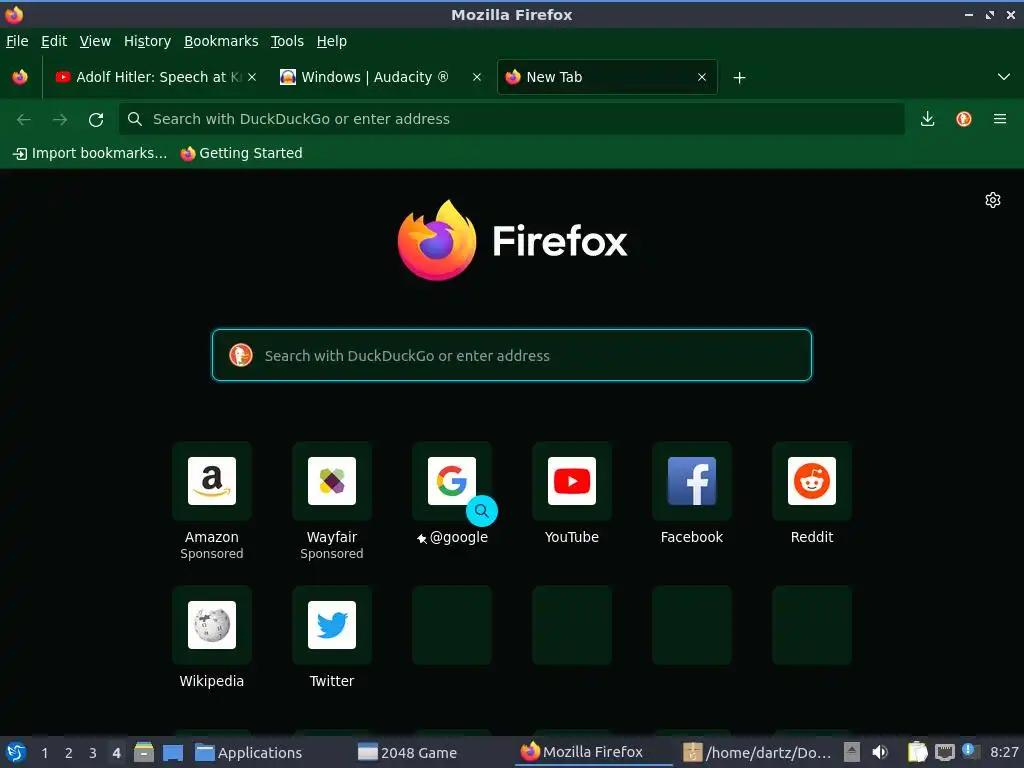Go back one page
Viewport: 1024px width, 768px height.
pos(24,119)
